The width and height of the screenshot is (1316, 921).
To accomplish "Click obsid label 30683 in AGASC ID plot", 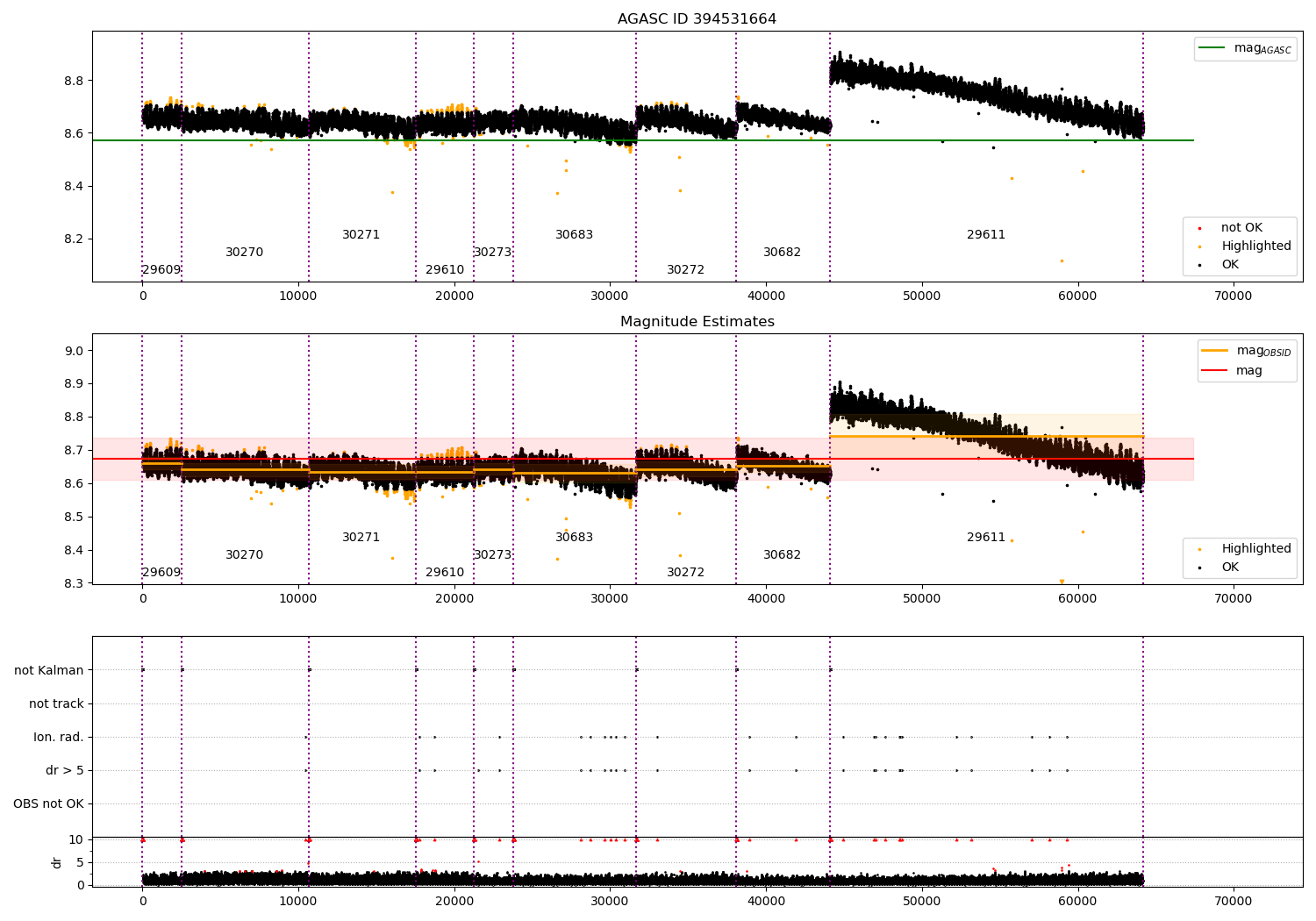I will coord(574,235).
